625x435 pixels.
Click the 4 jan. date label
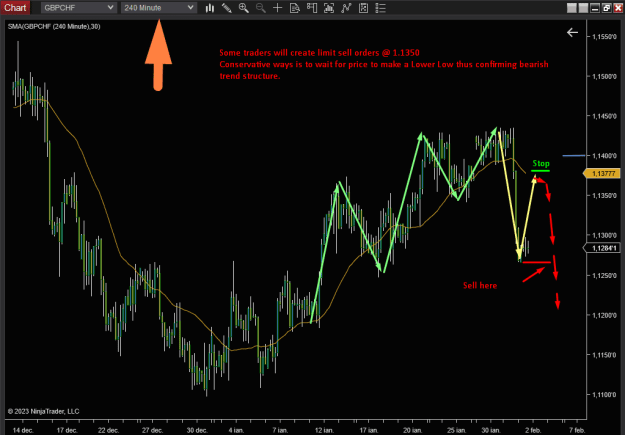click(236, 430)
